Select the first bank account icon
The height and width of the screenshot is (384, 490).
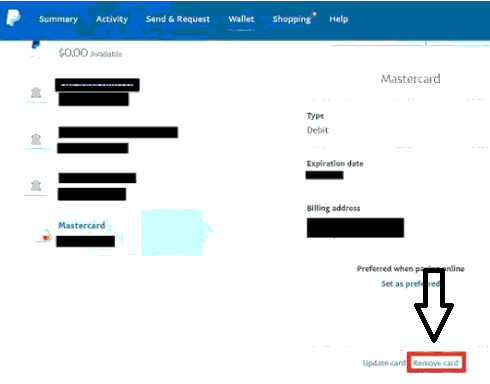click(x=36, y=92)
